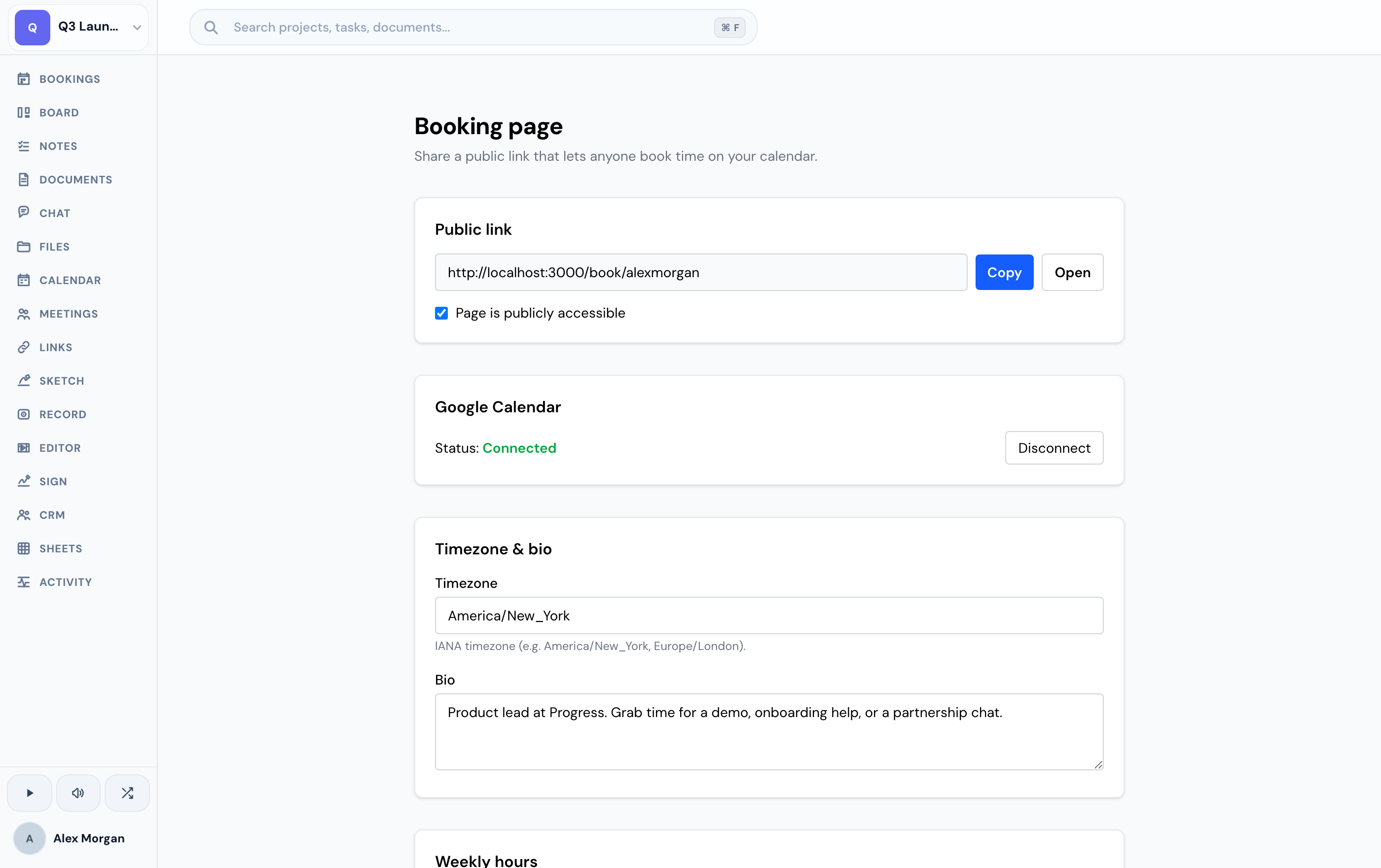Image resolution: width=1381 pixels, height=868 pixels.
Task: Click Open to view booking page
Action: pos(1072,272)
